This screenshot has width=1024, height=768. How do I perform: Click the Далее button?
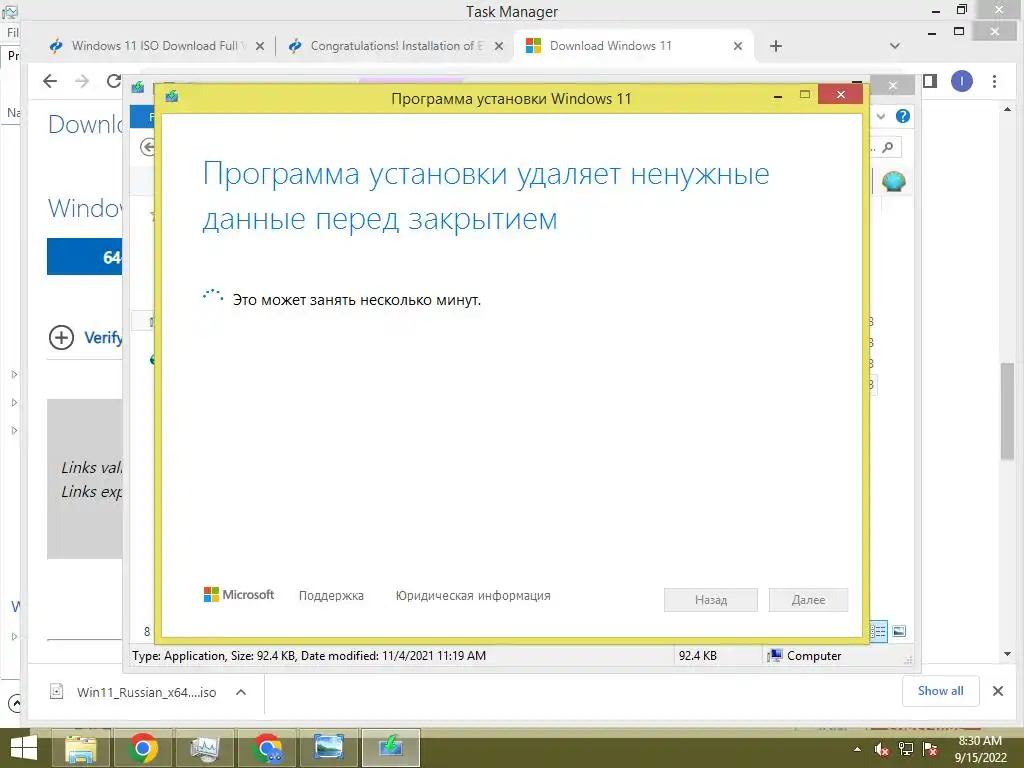(x=808, y=600)
